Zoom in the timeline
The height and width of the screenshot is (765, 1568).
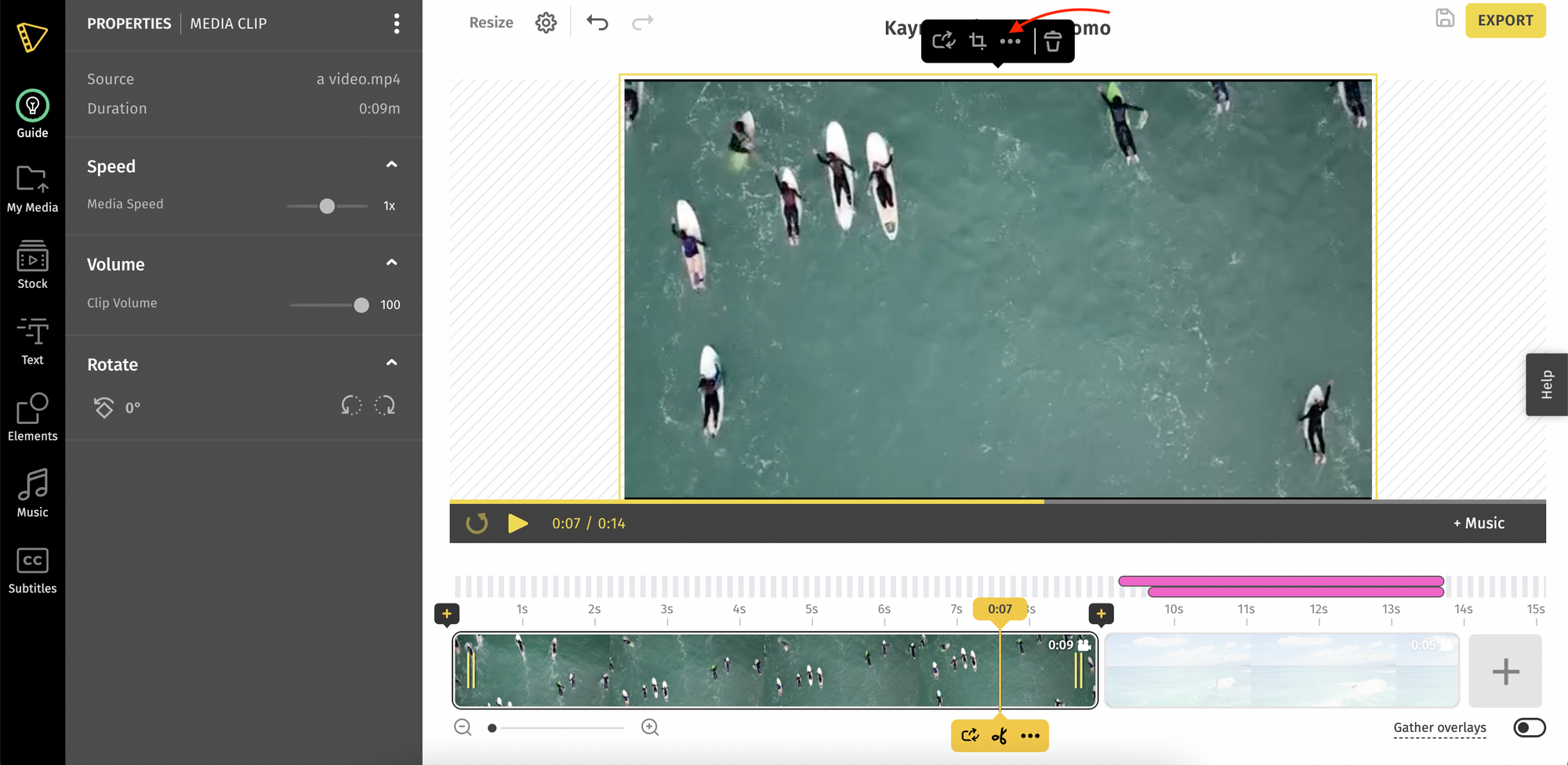(x=650, y=727)
